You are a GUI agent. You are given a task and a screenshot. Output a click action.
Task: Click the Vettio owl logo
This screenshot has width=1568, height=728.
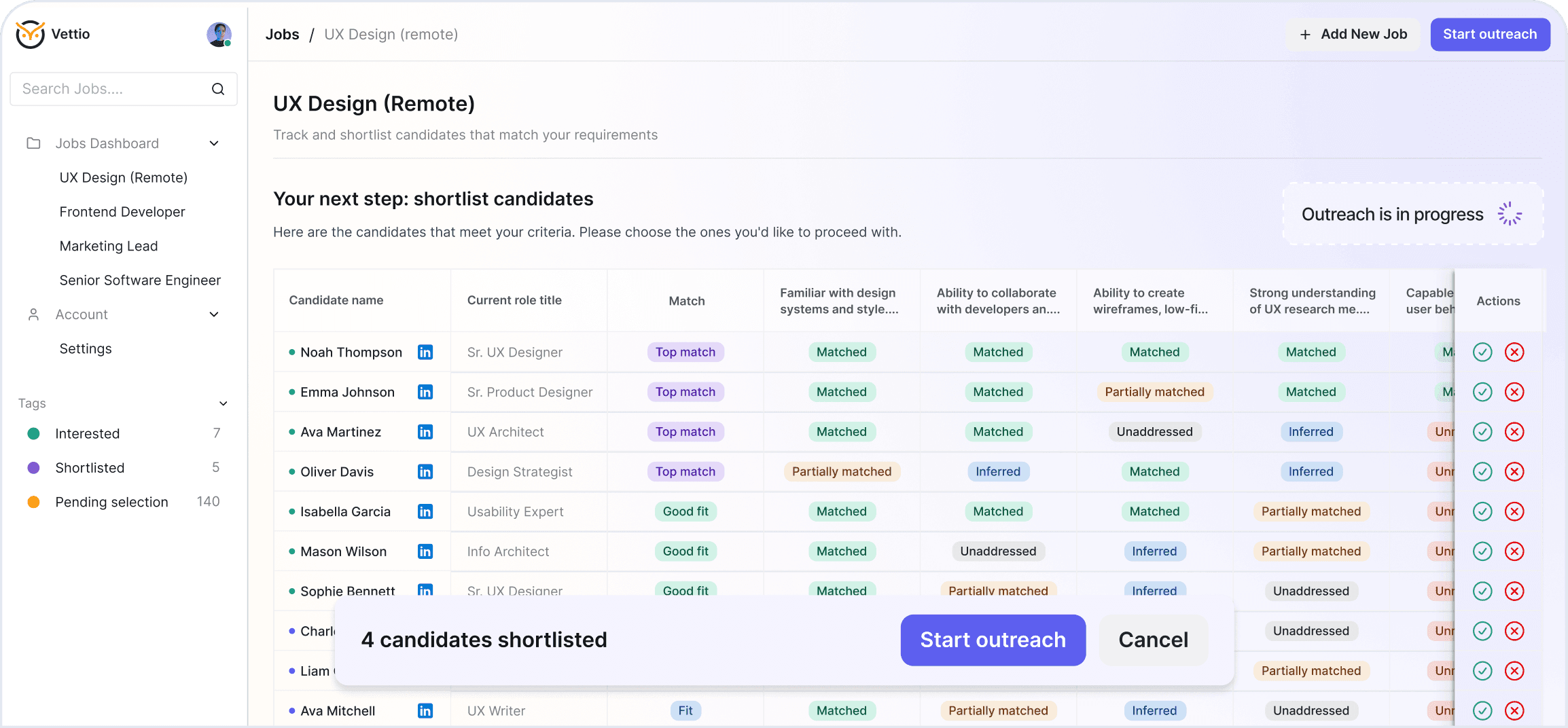(x=31, y=34)
